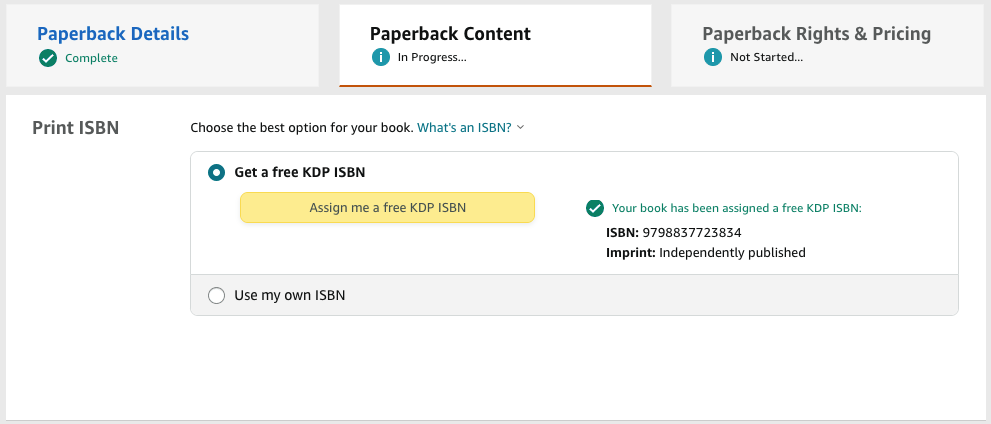991x424 pixels.
Task: Expand the chevron beside What's an ISBN?
Action: click(x=520, y=127)
